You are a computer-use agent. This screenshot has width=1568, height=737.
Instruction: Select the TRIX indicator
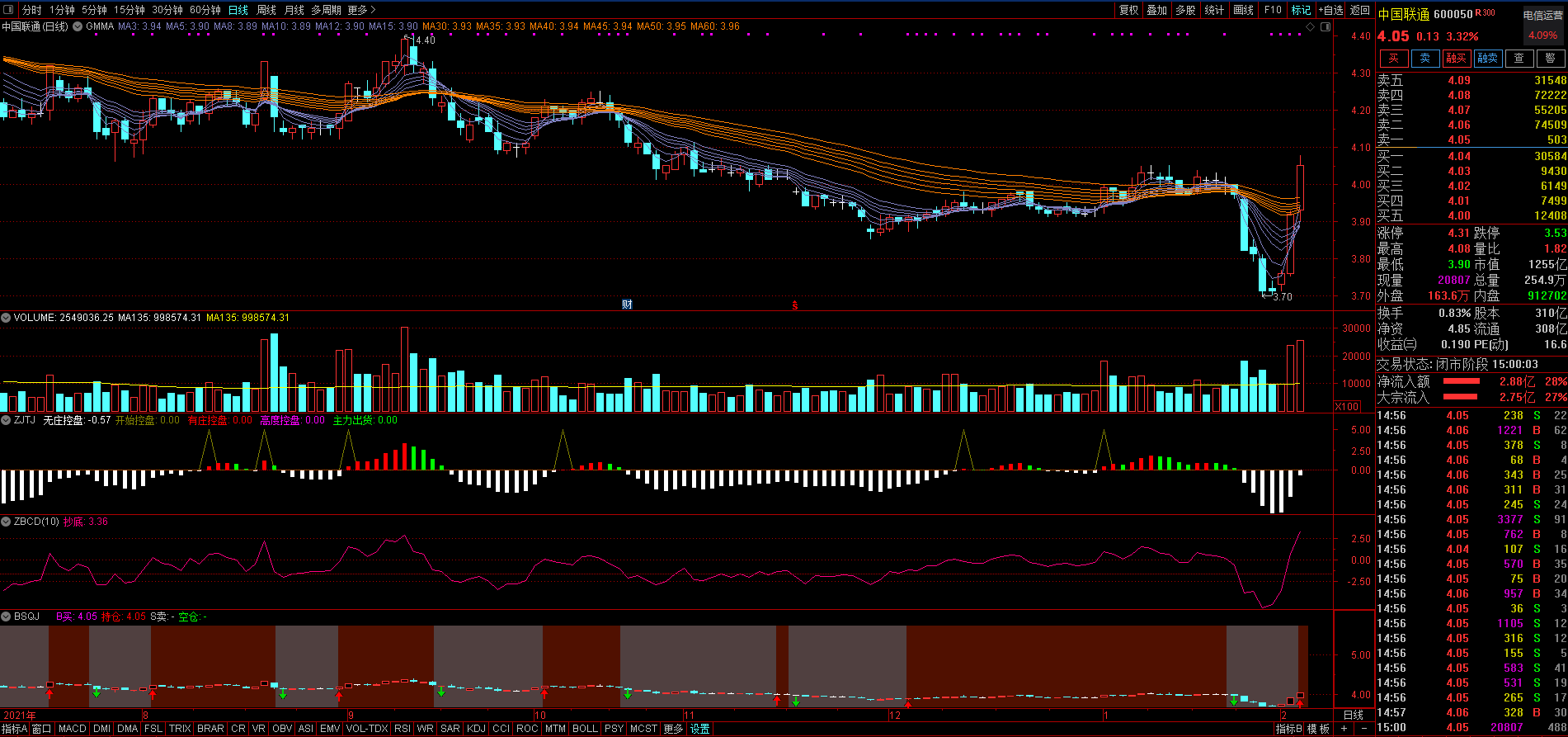coord(180,729)
